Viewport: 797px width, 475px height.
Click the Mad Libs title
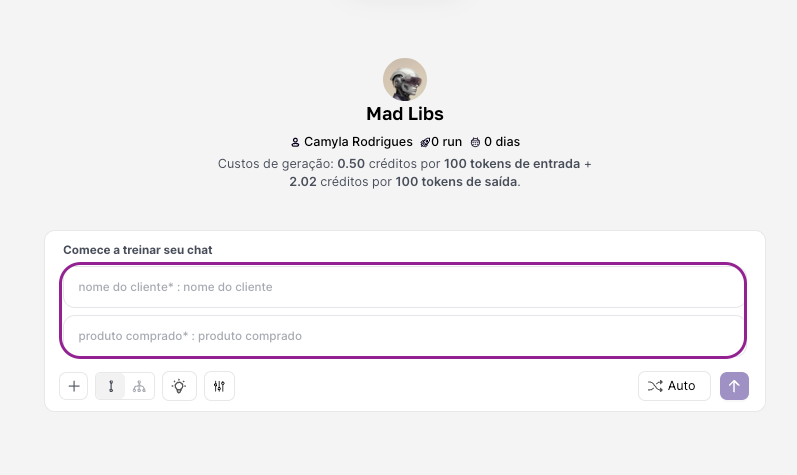pyautogui.click(x=405, y=114)
